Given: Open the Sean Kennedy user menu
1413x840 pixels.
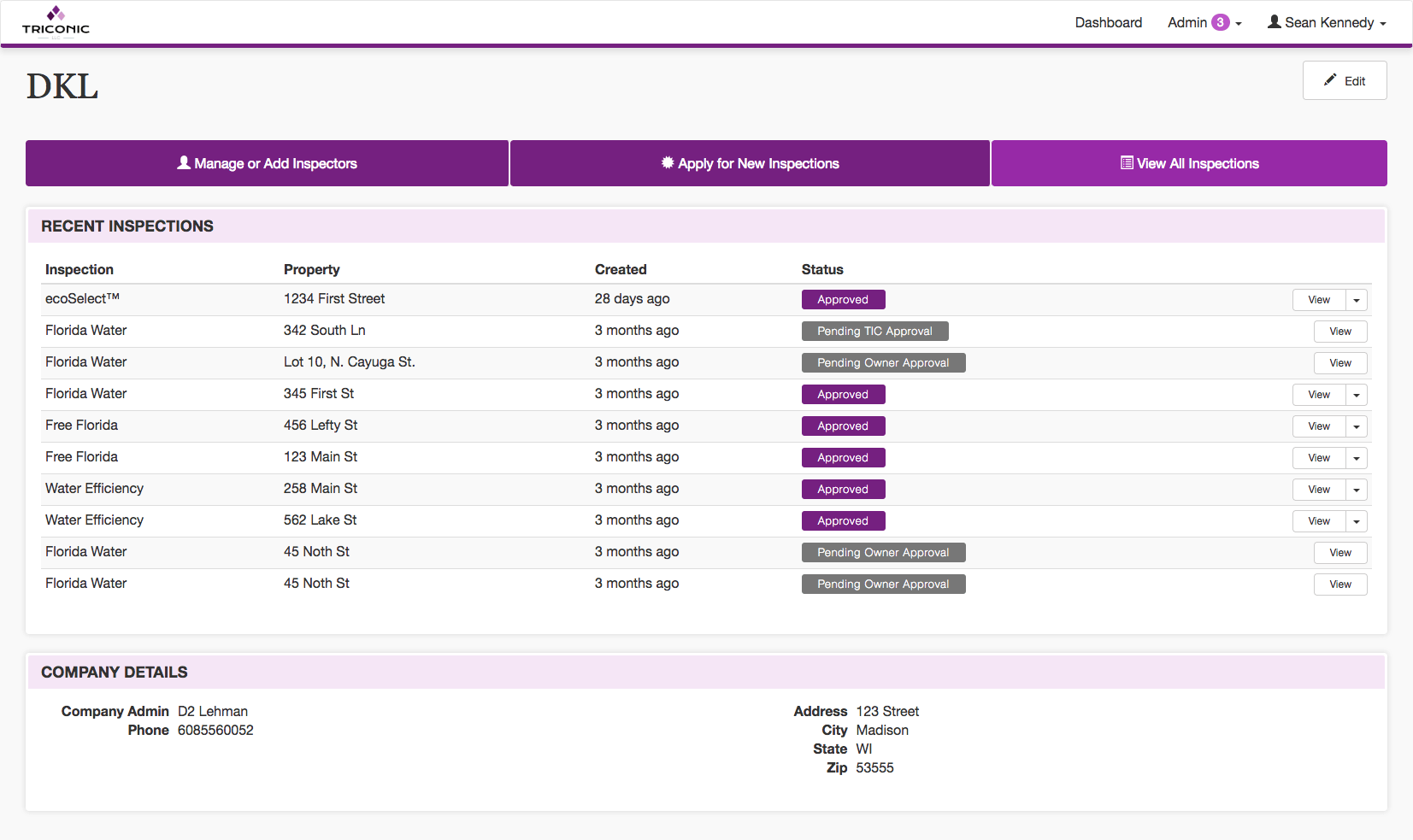Looking at the screenshot, I should click(x=1327, y=22).
